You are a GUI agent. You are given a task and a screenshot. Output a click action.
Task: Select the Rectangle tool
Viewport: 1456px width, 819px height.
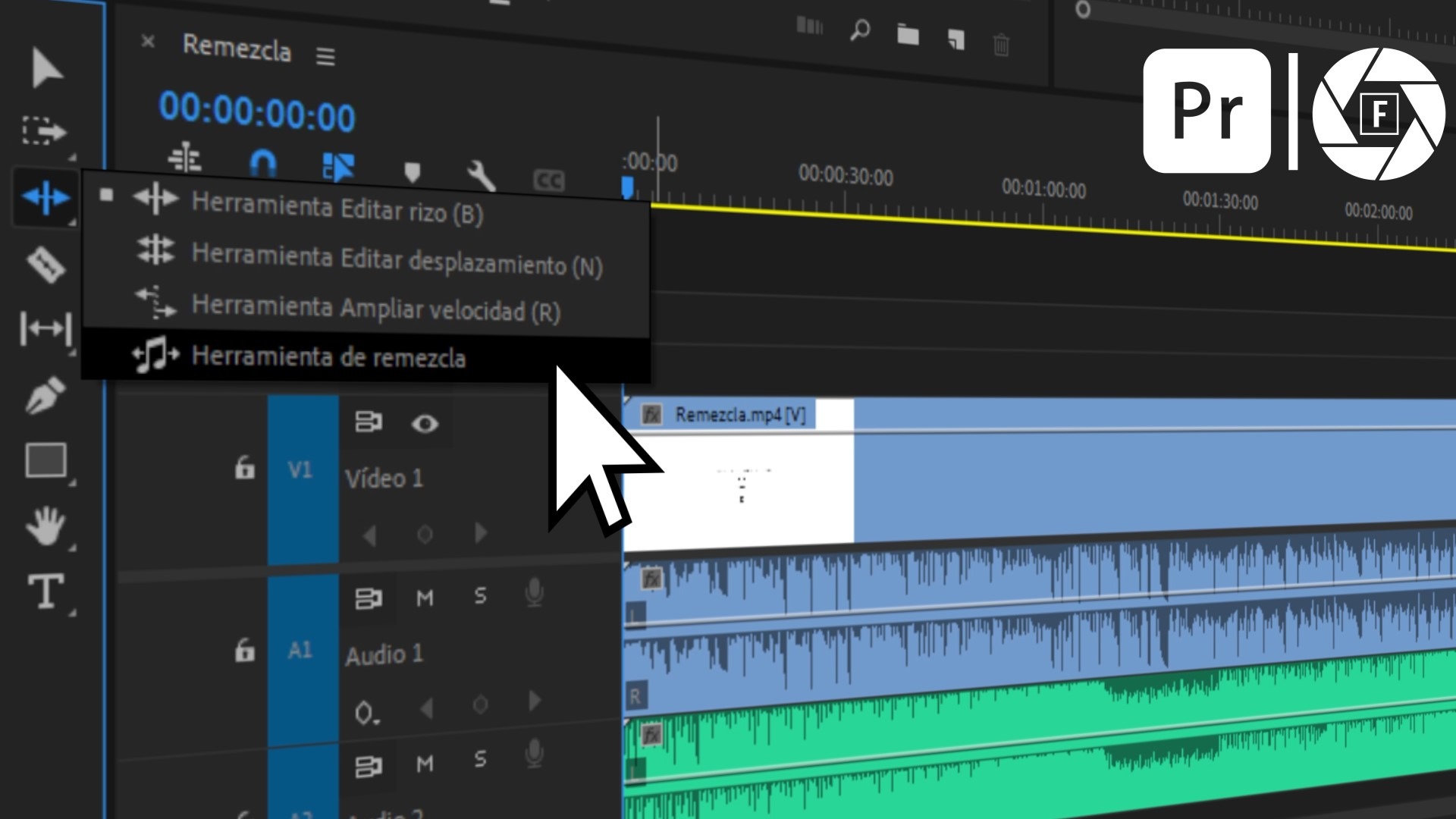(x=46, y=460)
